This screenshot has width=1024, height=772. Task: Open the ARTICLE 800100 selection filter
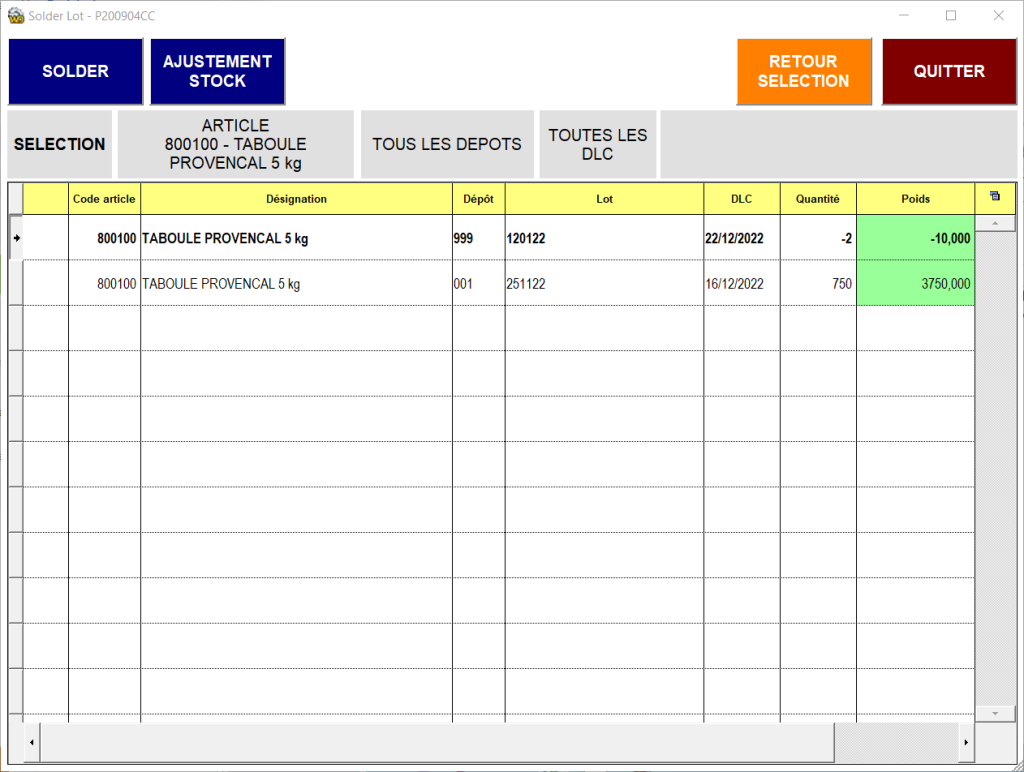(235, 144)
